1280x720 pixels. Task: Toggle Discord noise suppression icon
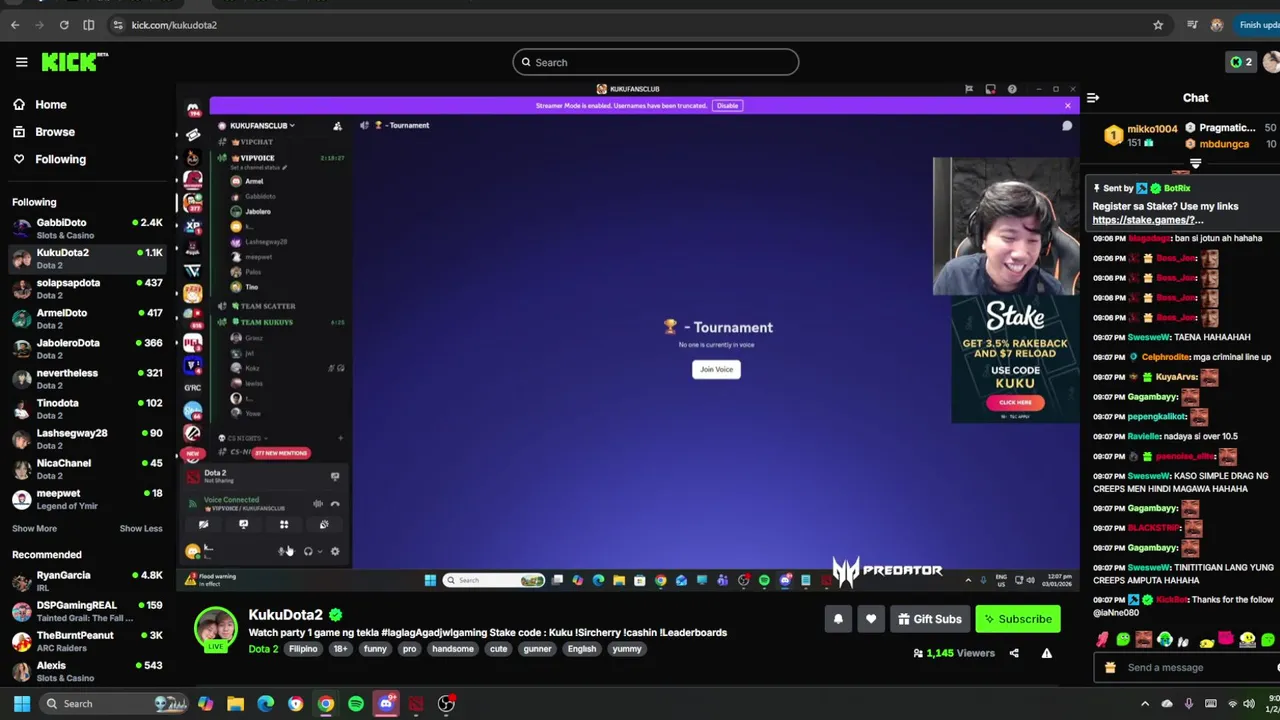[x=318, y=504]
